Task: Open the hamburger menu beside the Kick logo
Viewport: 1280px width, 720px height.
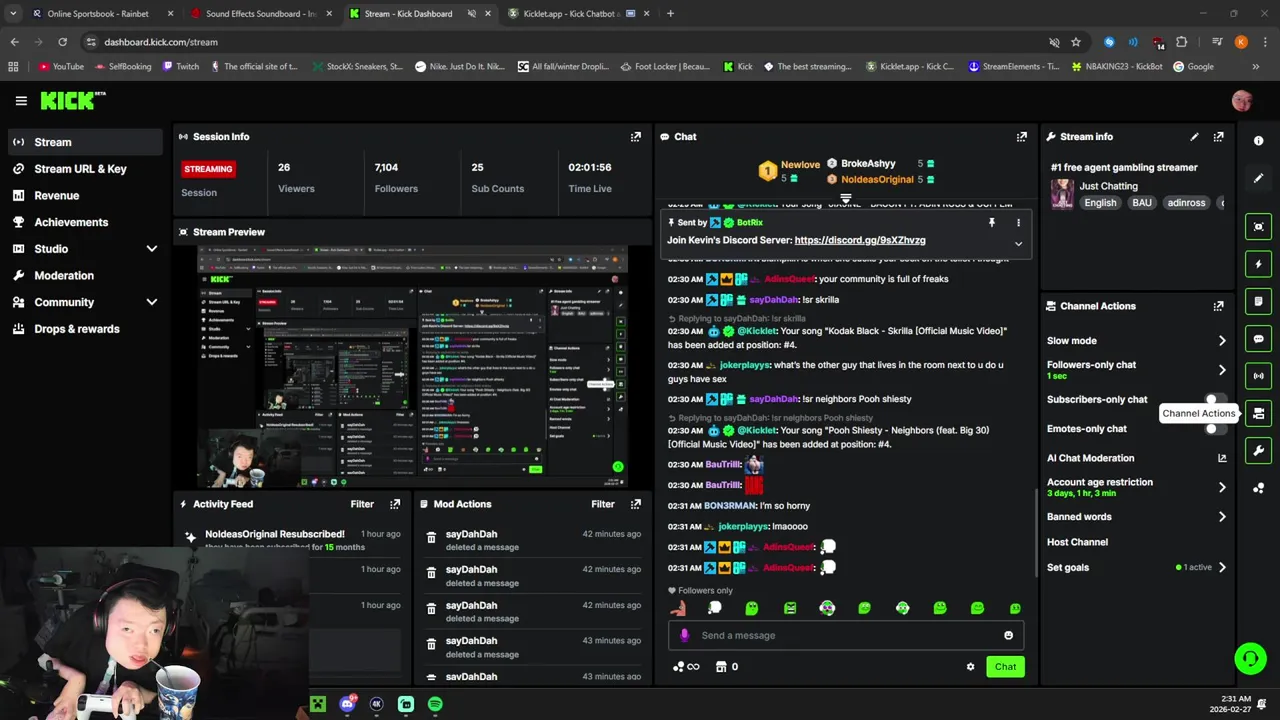Action: pyautogui.click(x=21, y=101)
